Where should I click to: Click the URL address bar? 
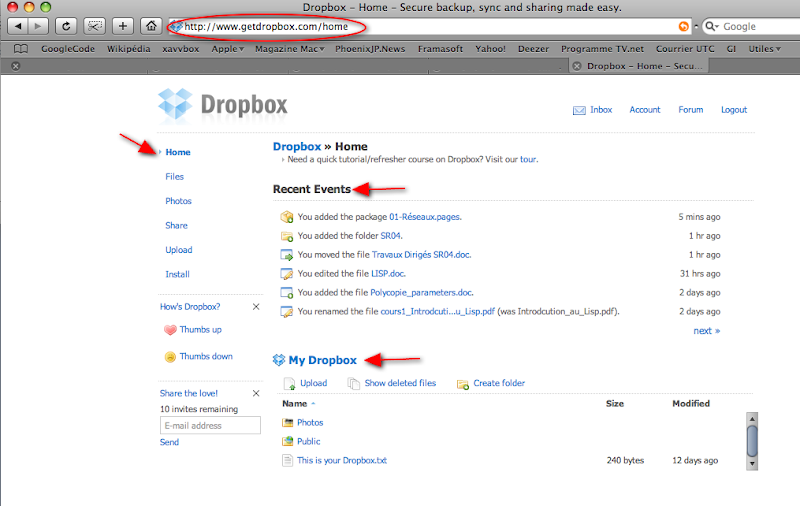coord(429,27)
